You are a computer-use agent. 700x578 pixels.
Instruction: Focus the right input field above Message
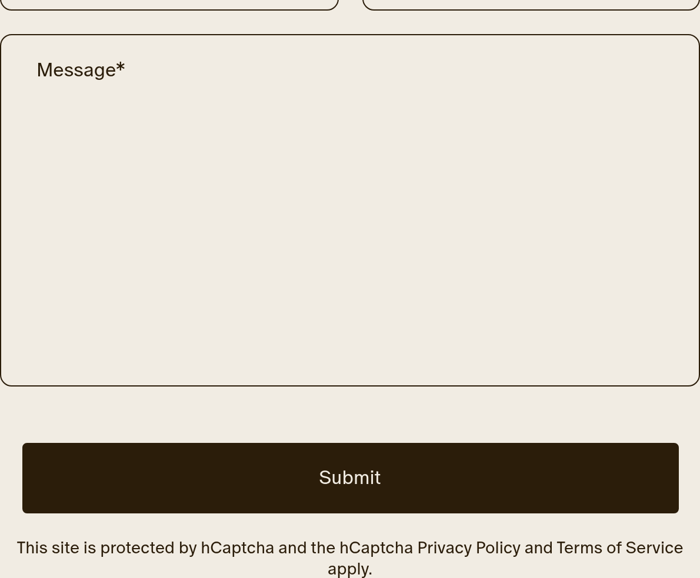pyautogui.click(x=530, y=3)
